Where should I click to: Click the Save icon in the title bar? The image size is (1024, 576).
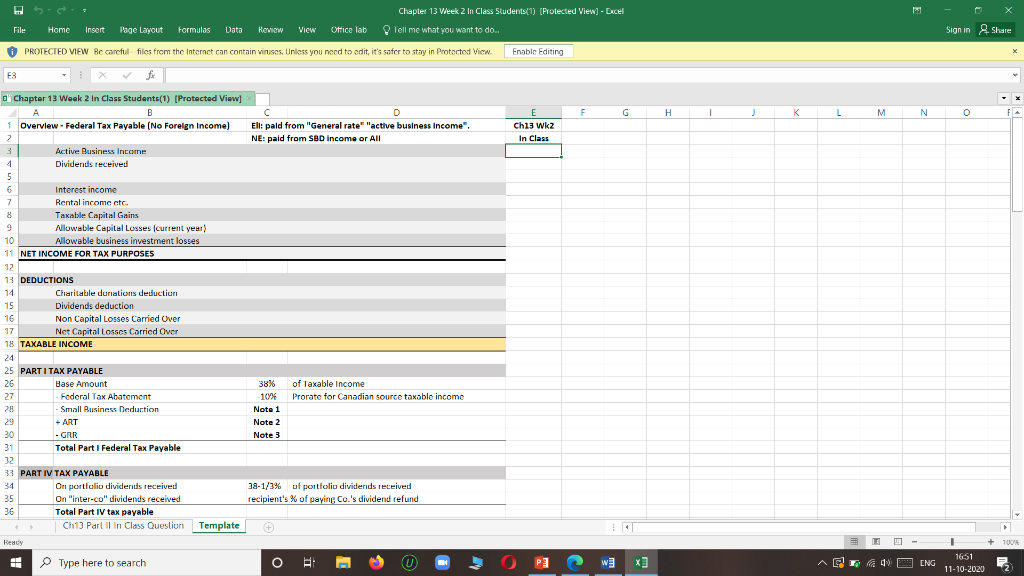tap(18, 10)
